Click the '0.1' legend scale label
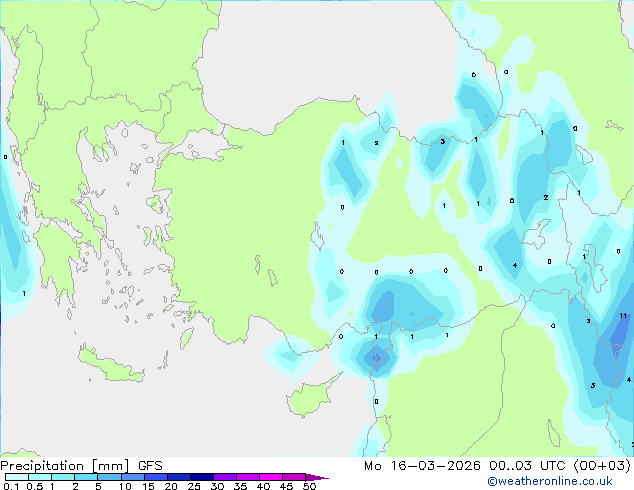 [x=11, y=486]
